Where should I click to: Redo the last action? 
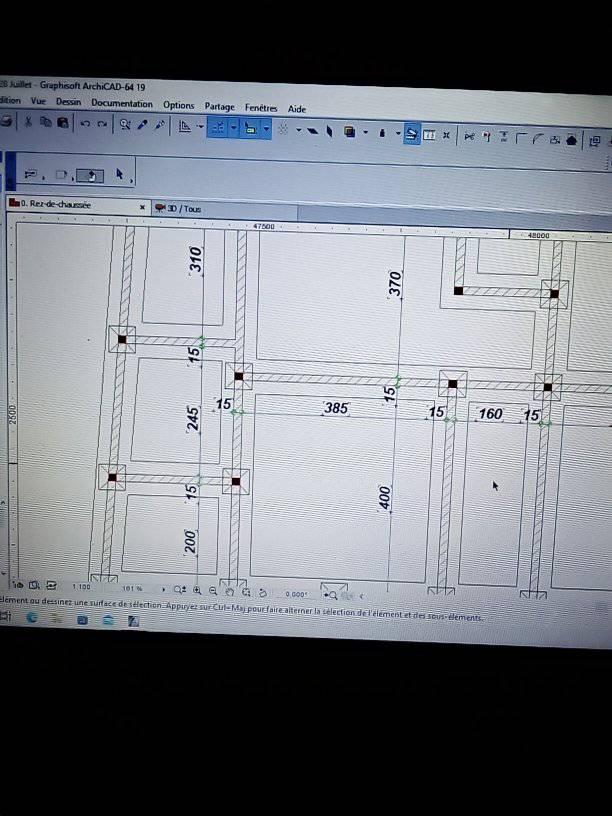(102, 124)
